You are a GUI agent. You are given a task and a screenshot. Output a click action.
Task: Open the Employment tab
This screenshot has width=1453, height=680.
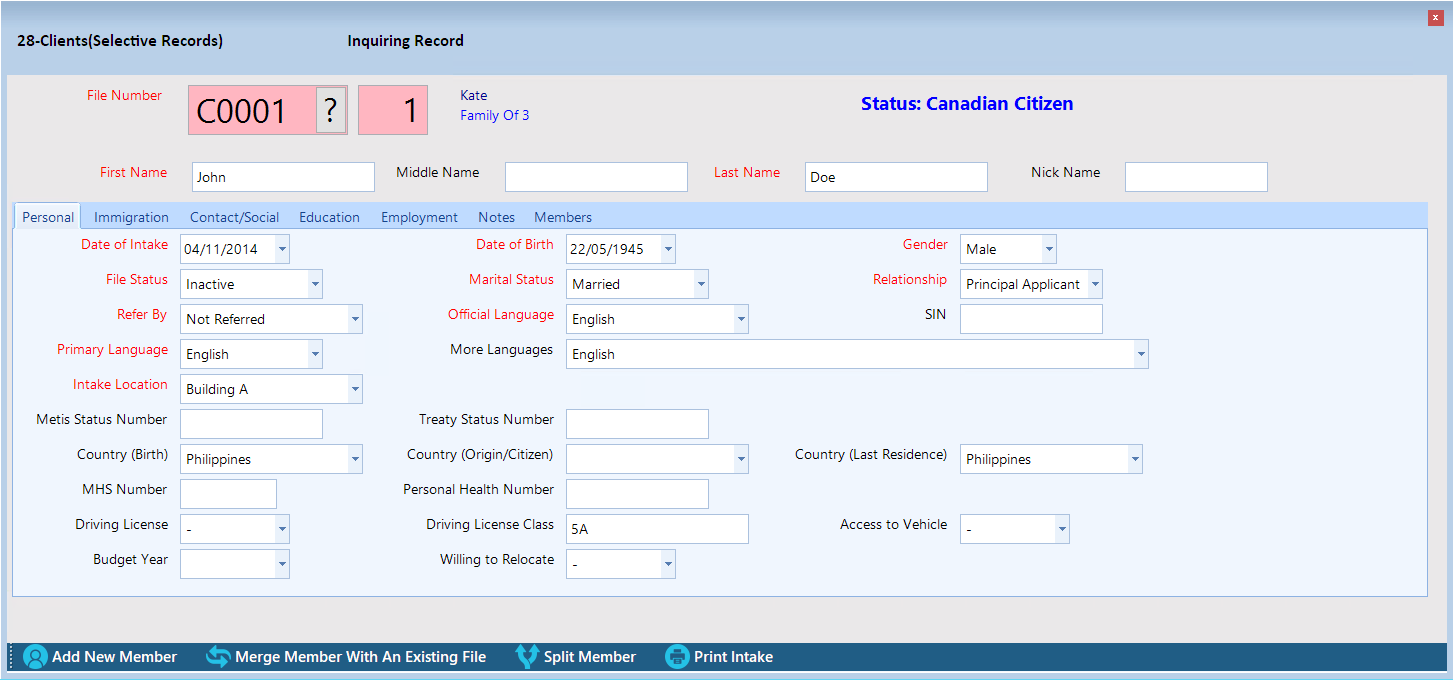click(419, 217)
